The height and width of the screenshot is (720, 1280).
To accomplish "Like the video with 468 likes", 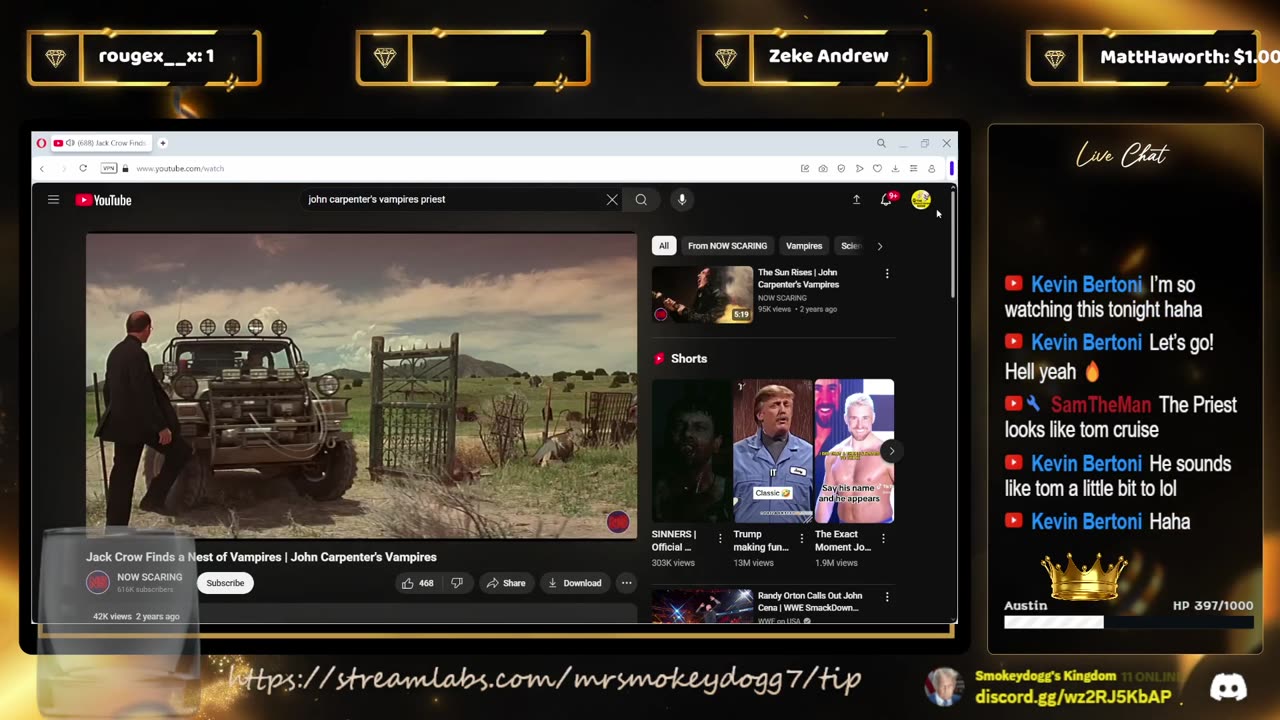I will point(417,583).
